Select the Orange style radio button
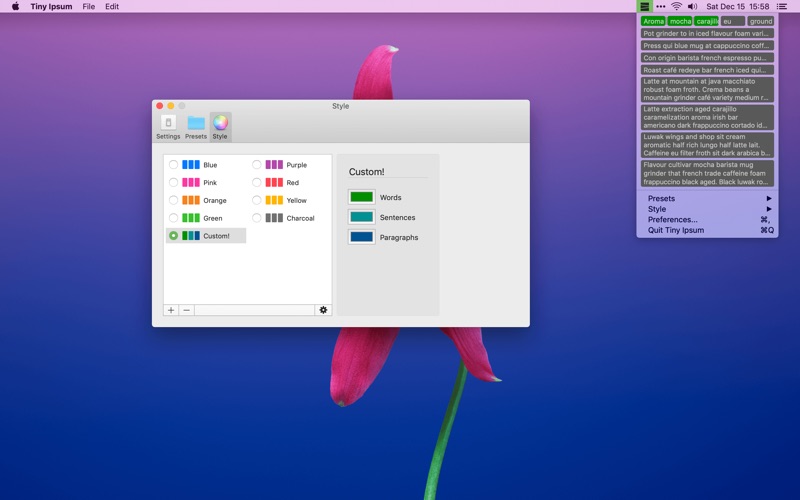The width and height of the screenshot is (800, 500). tap(173, 200)
